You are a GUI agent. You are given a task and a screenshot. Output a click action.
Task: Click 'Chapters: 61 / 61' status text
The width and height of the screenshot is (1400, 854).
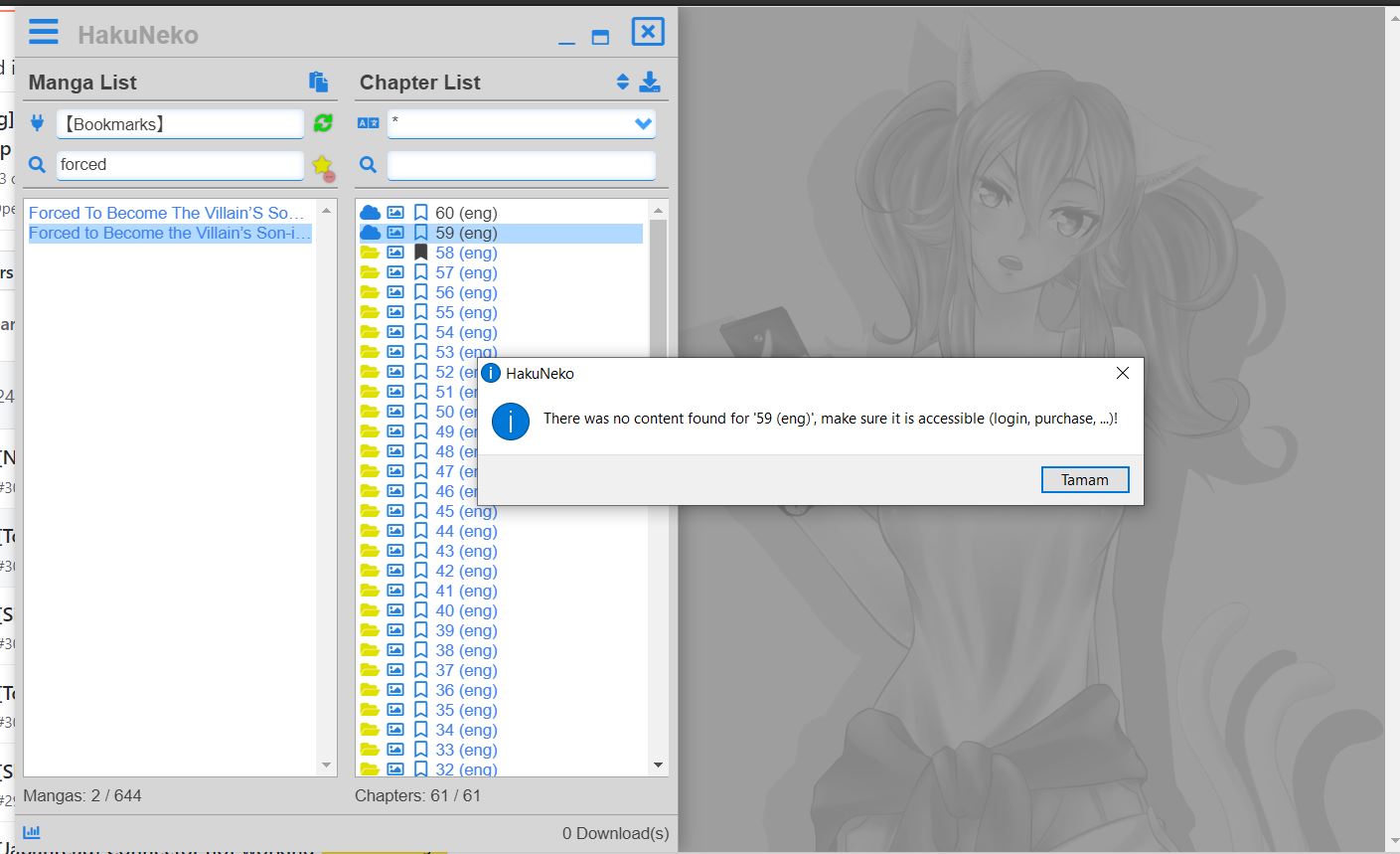coord(417,795)
